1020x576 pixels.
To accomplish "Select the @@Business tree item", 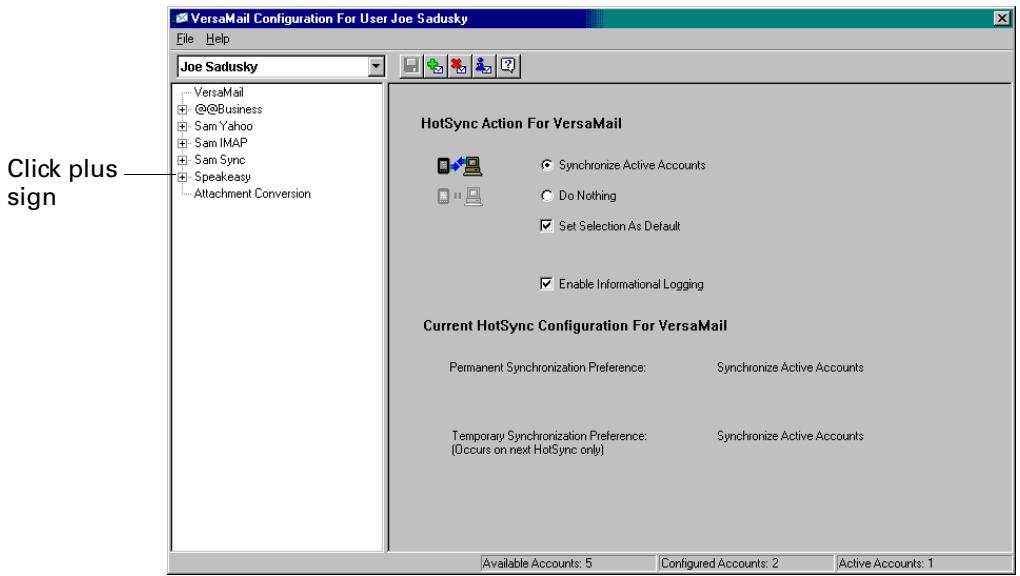I will pos(228,109).
